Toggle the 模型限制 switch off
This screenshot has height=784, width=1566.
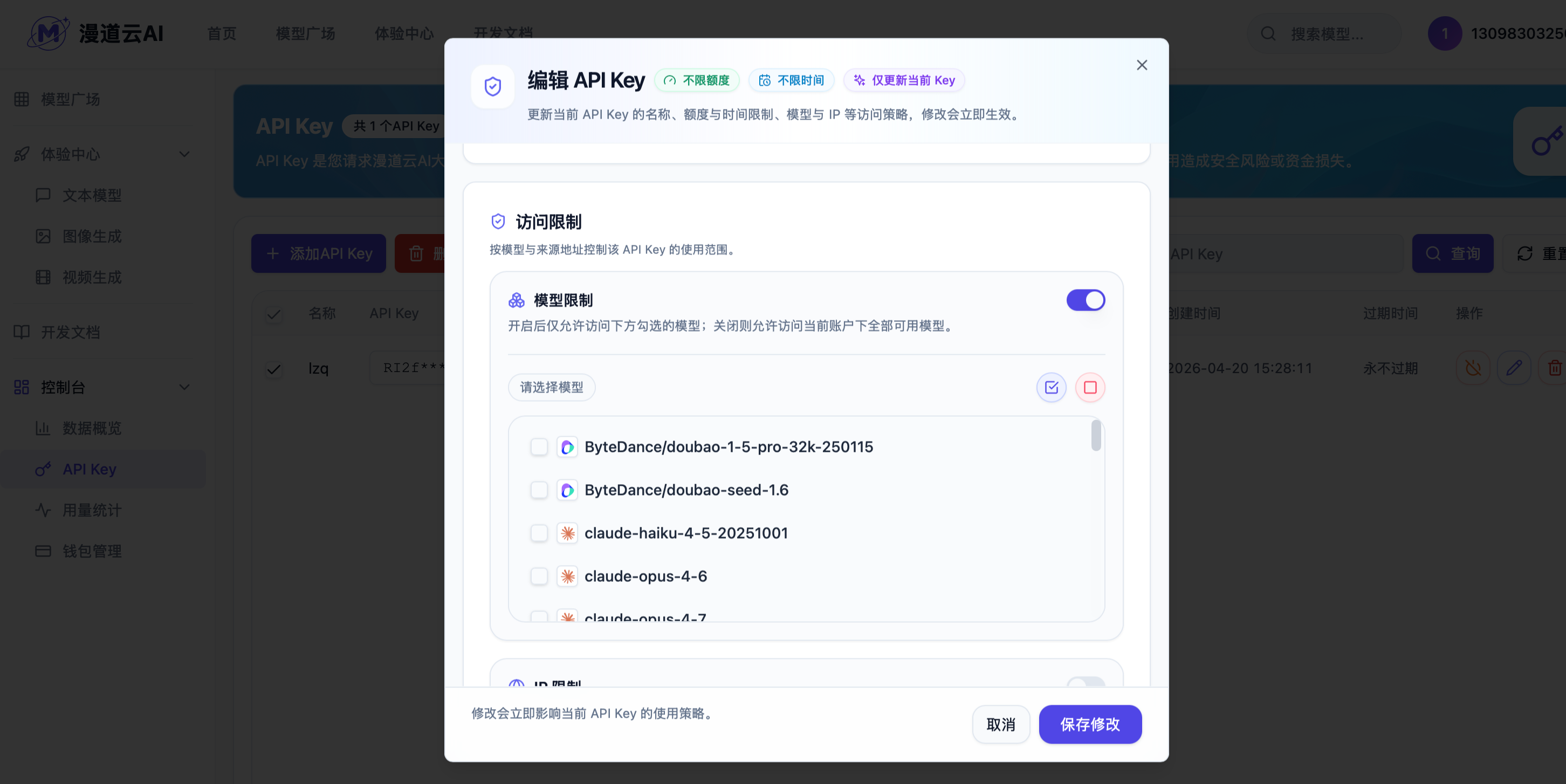[x=1085, y=300]
